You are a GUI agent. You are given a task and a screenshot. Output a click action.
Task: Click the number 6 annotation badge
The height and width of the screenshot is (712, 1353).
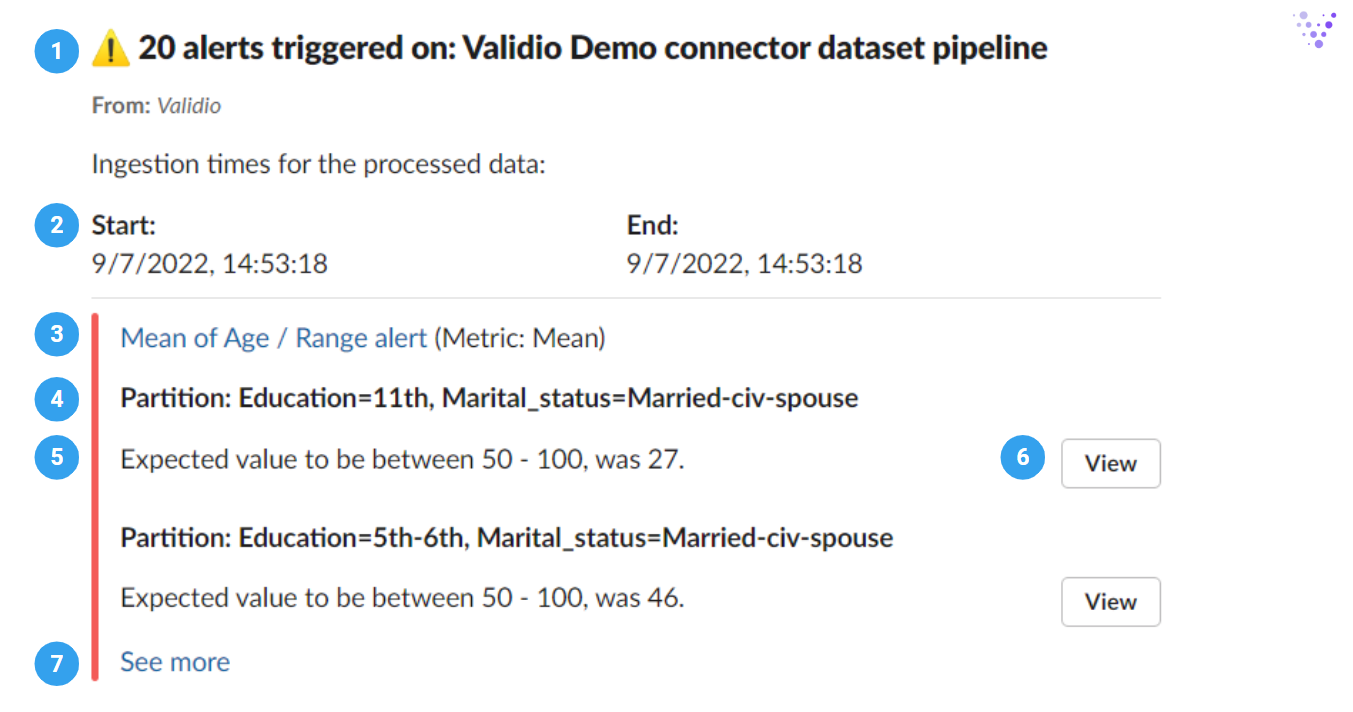(1022, 458)
